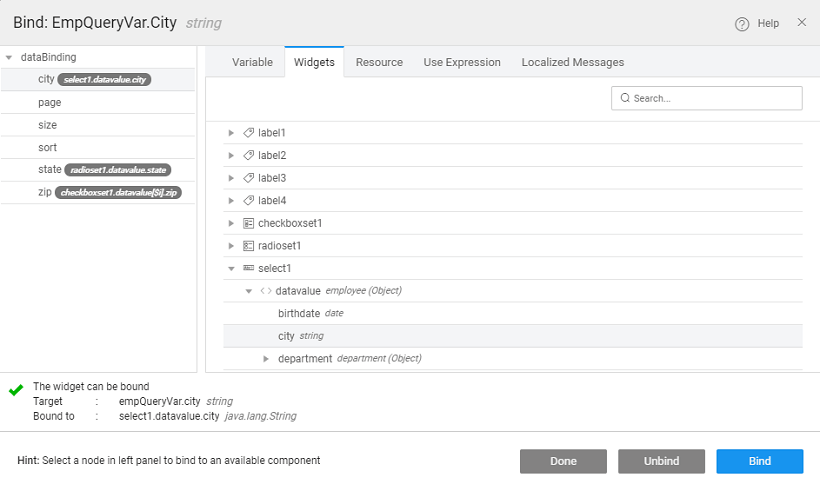Screen dimensions: 820x491
Task: Click the label1 tag icon
Action: tap(248, 133)
